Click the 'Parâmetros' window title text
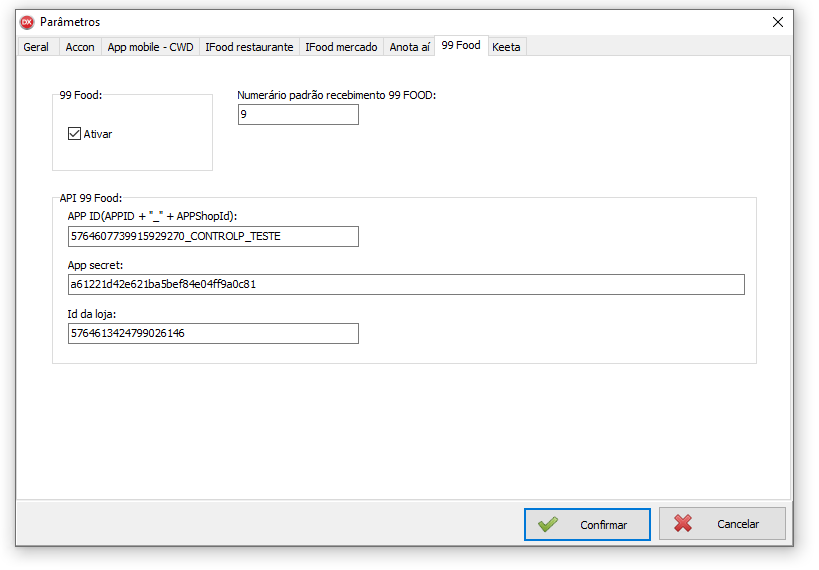 tap(70, 22)
